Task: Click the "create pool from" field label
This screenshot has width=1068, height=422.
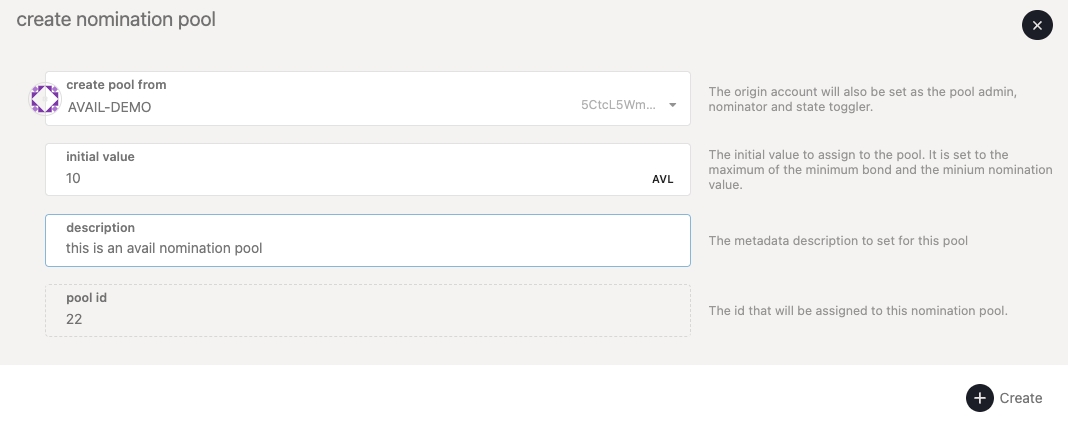Action: [x=116, y=85]
